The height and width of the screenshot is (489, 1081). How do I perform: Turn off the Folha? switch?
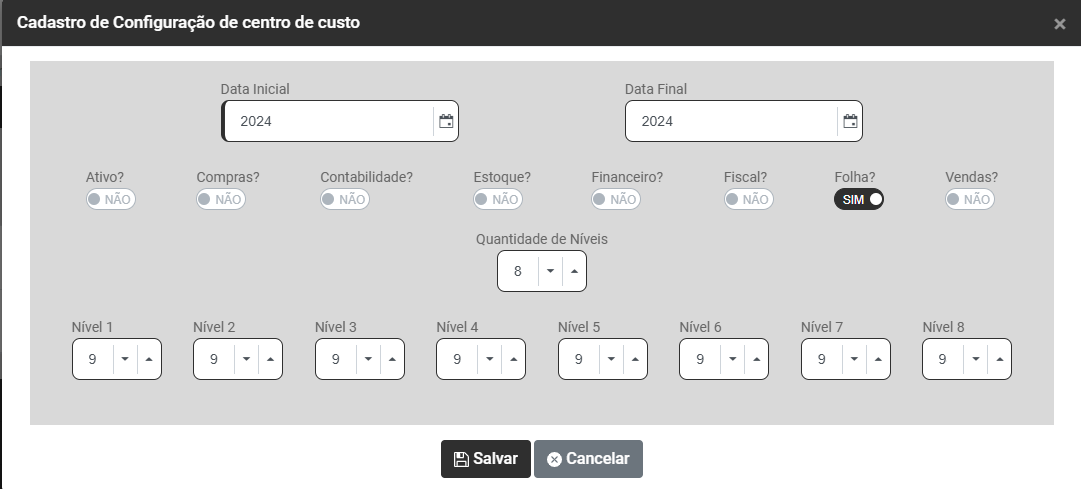859,199
